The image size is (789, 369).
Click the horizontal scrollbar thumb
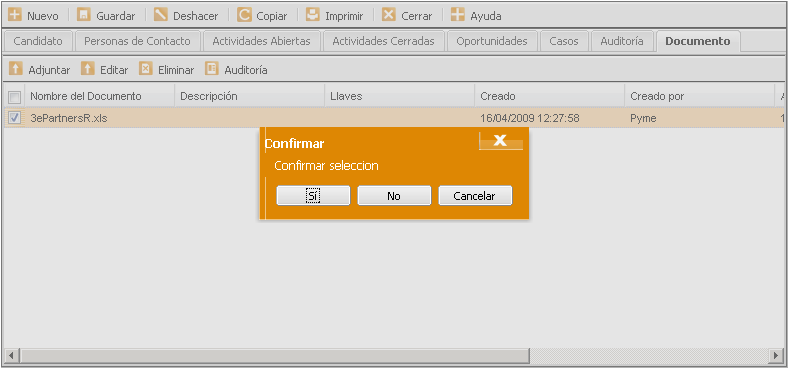pos(275,355)
